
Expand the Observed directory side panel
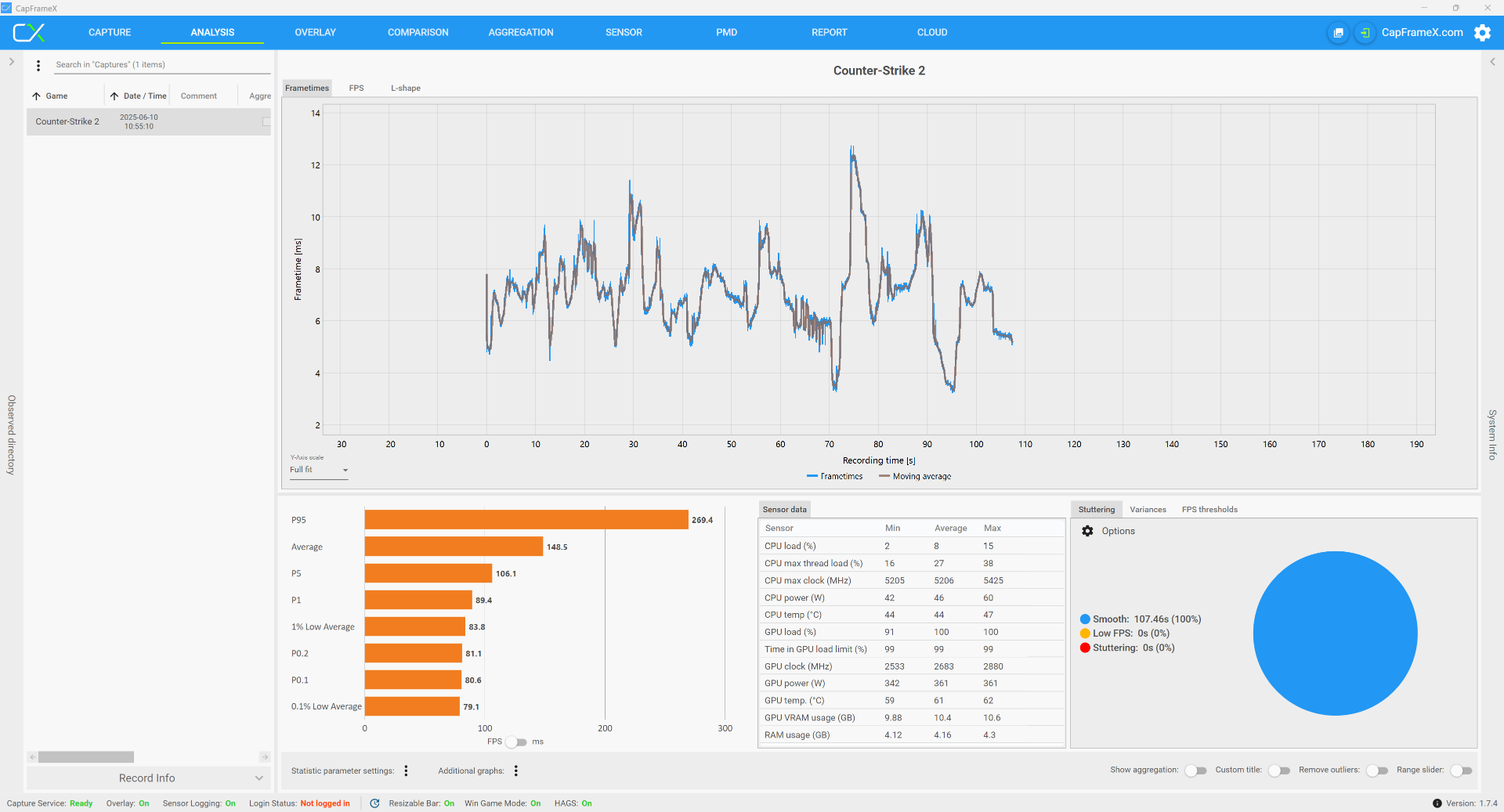11,61
